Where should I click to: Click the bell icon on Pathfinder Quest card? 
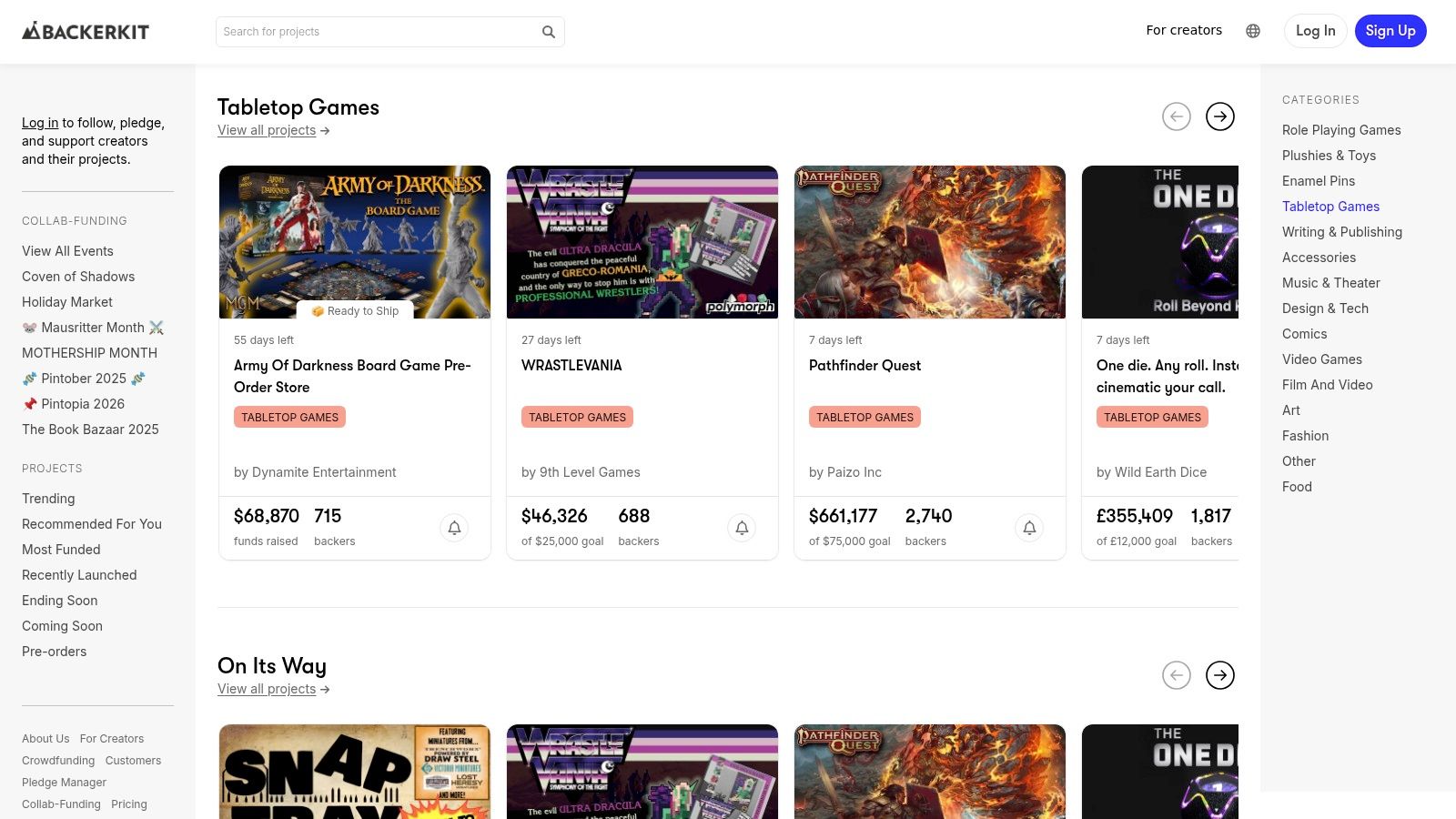(x=1029, y=528)
